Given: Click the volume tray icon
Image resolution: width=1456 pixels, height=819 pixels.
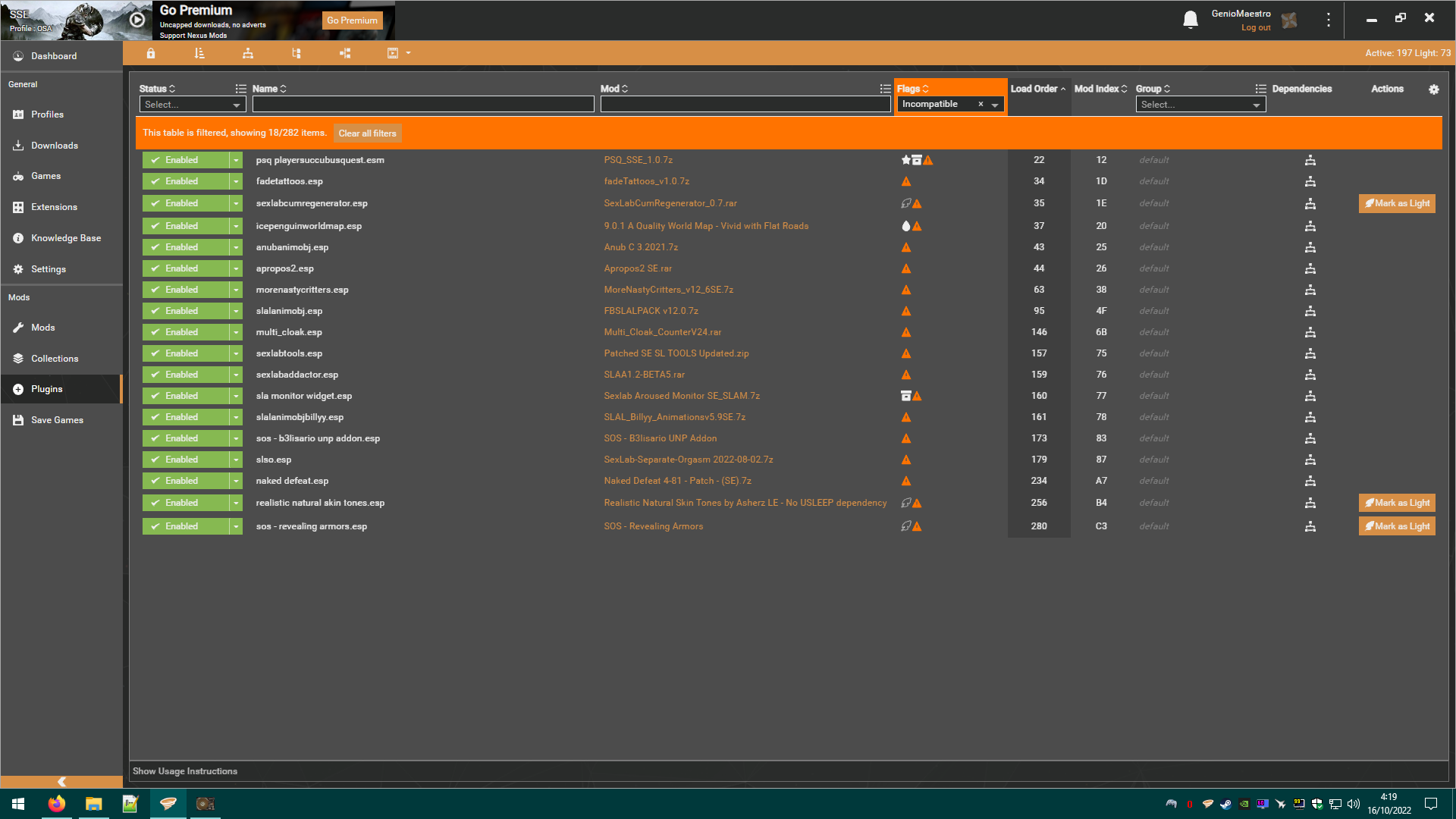Looking at the screenshot, I should click(1354, 804).
